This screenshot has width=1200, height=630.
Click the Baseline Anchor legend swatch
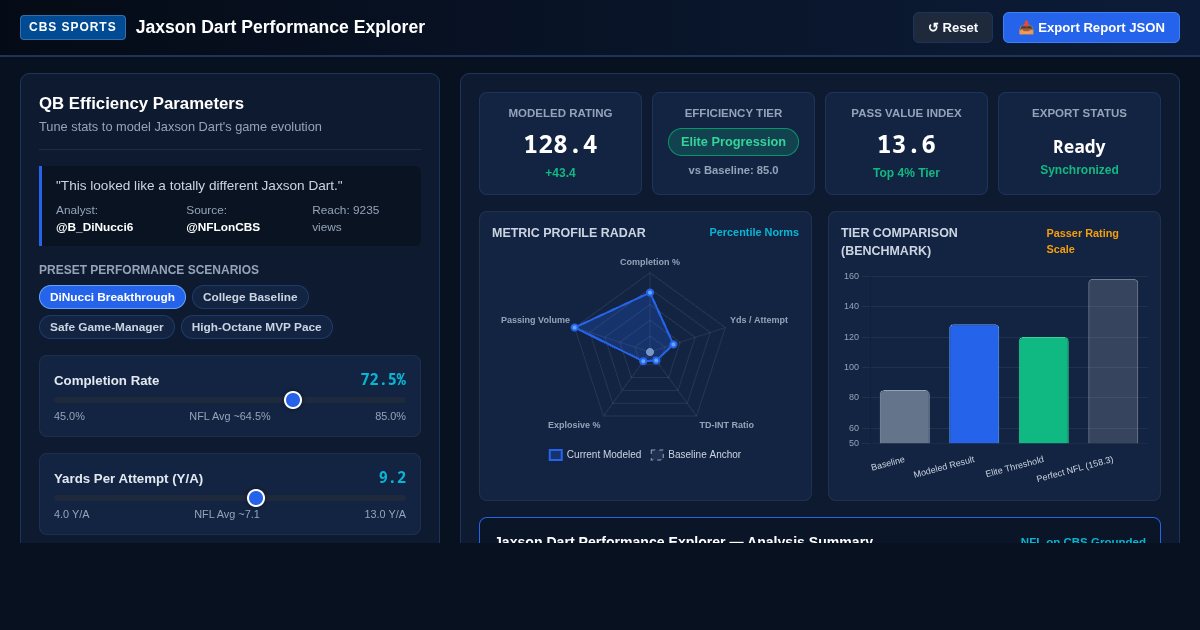pos(657,455)
